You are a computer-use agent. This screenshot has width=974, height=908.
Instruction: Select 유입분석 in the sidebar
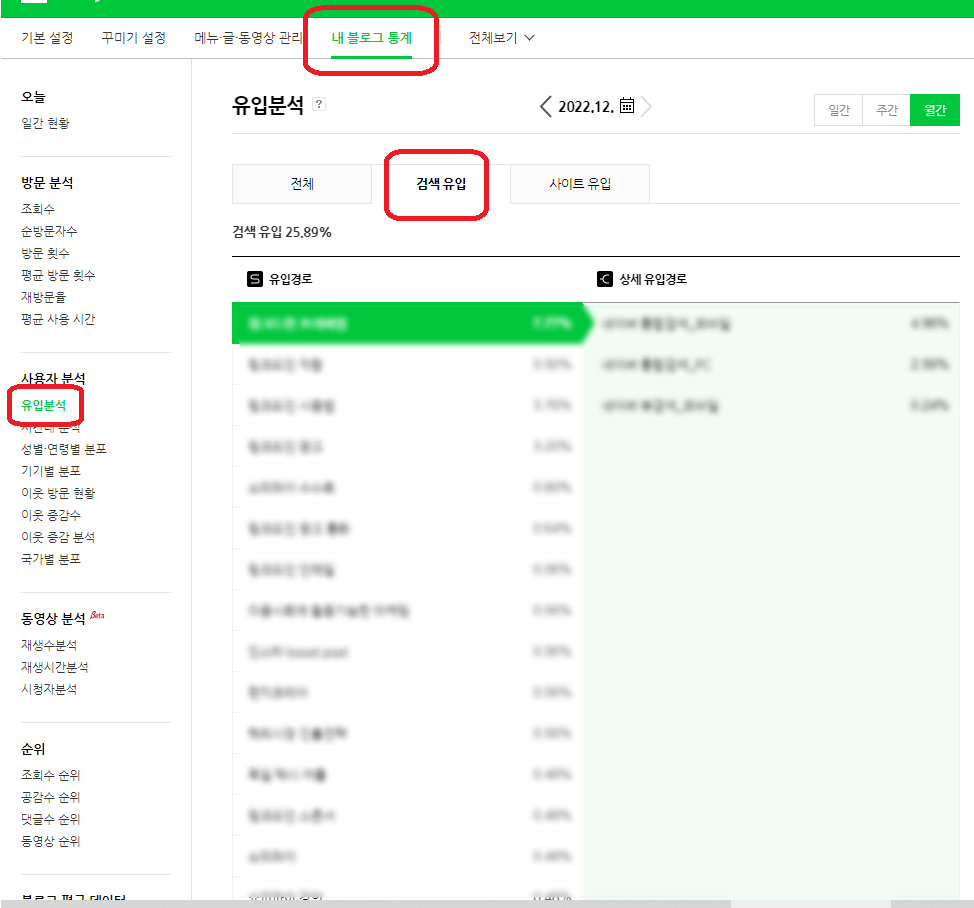pos(43,405)
